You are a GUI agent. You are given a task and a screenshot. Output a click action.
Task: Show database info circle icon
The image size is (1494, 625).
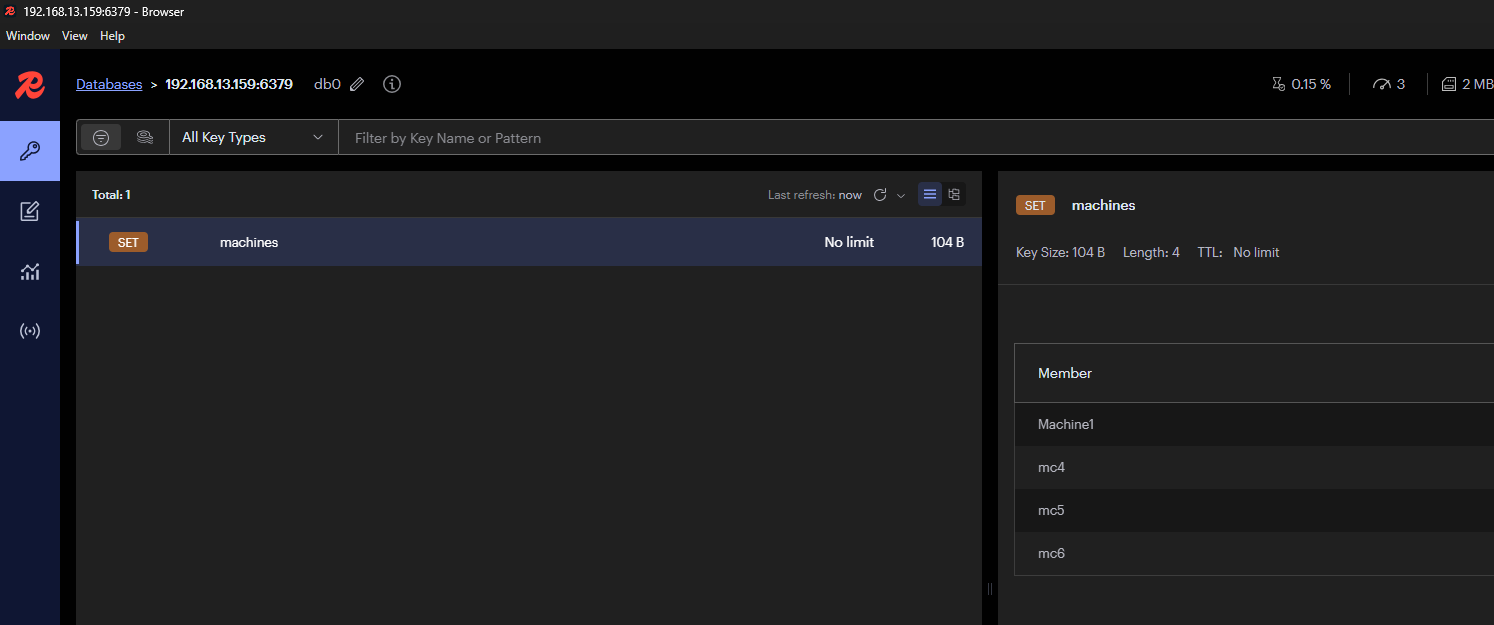(392, 84)
